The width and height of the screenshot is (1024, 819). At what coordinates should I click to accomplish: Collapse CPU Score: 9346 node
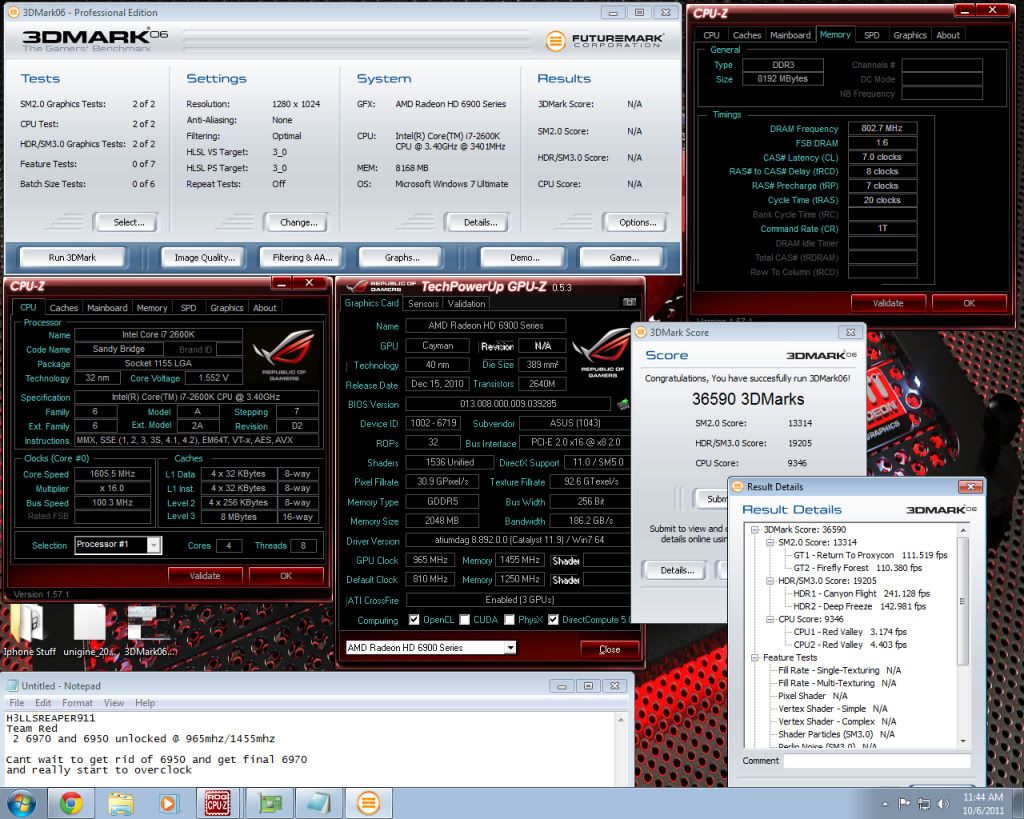pyautogui.click(x=770, y=619)
